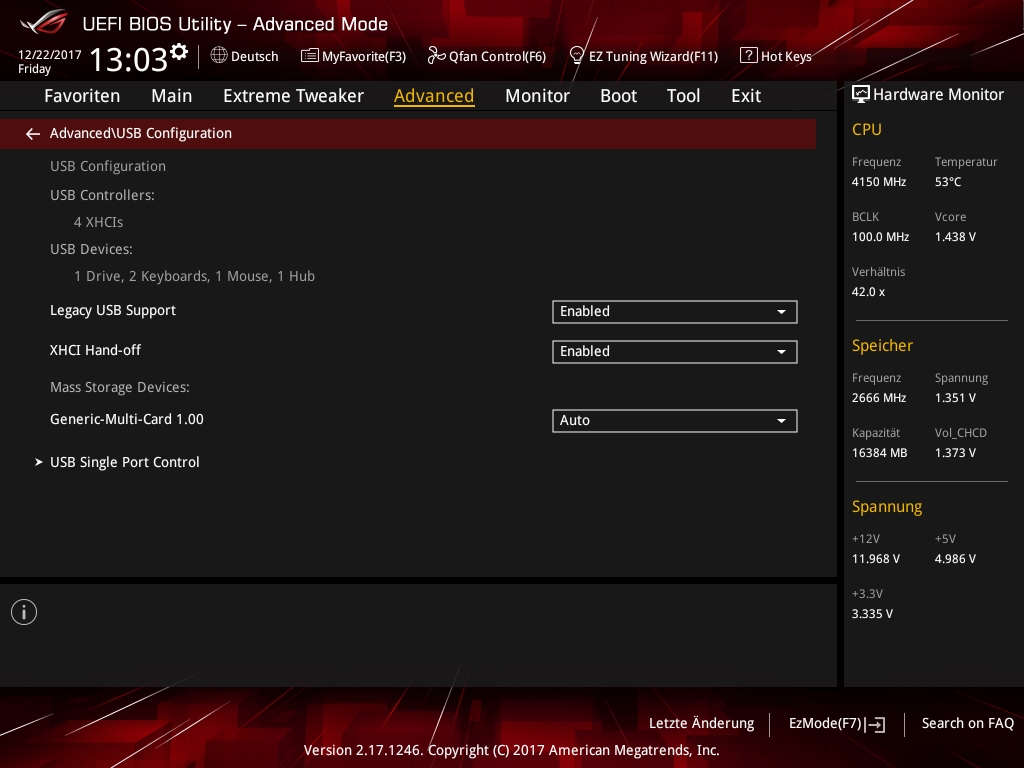1024x768 pixels.
Task: Click the gear icon beside the clock
Action: [x=179, y=51]
